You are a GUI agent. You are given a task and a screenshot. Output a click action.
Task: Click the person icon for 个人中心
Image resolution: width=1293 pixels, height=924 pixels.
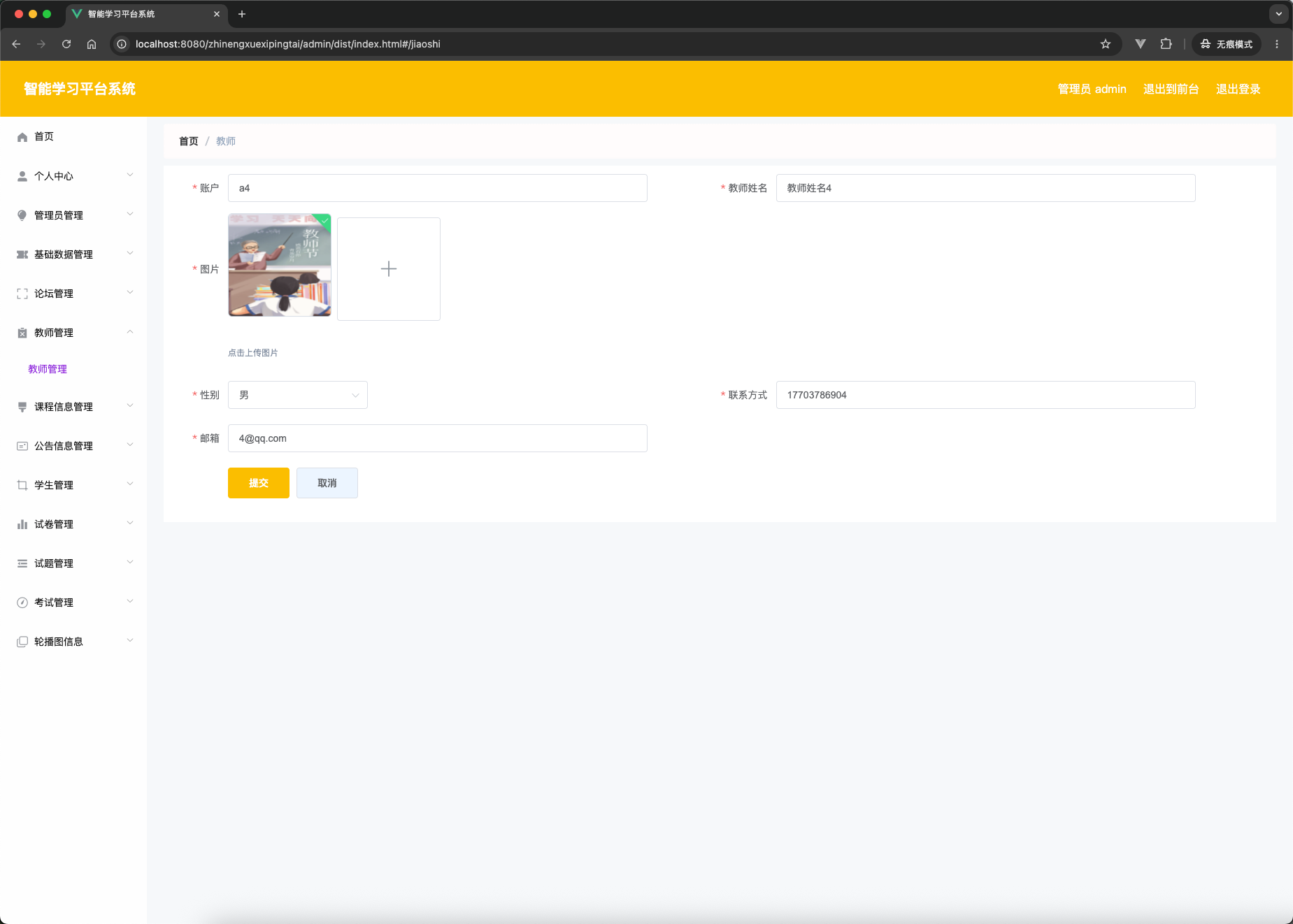tap(22, 176)
